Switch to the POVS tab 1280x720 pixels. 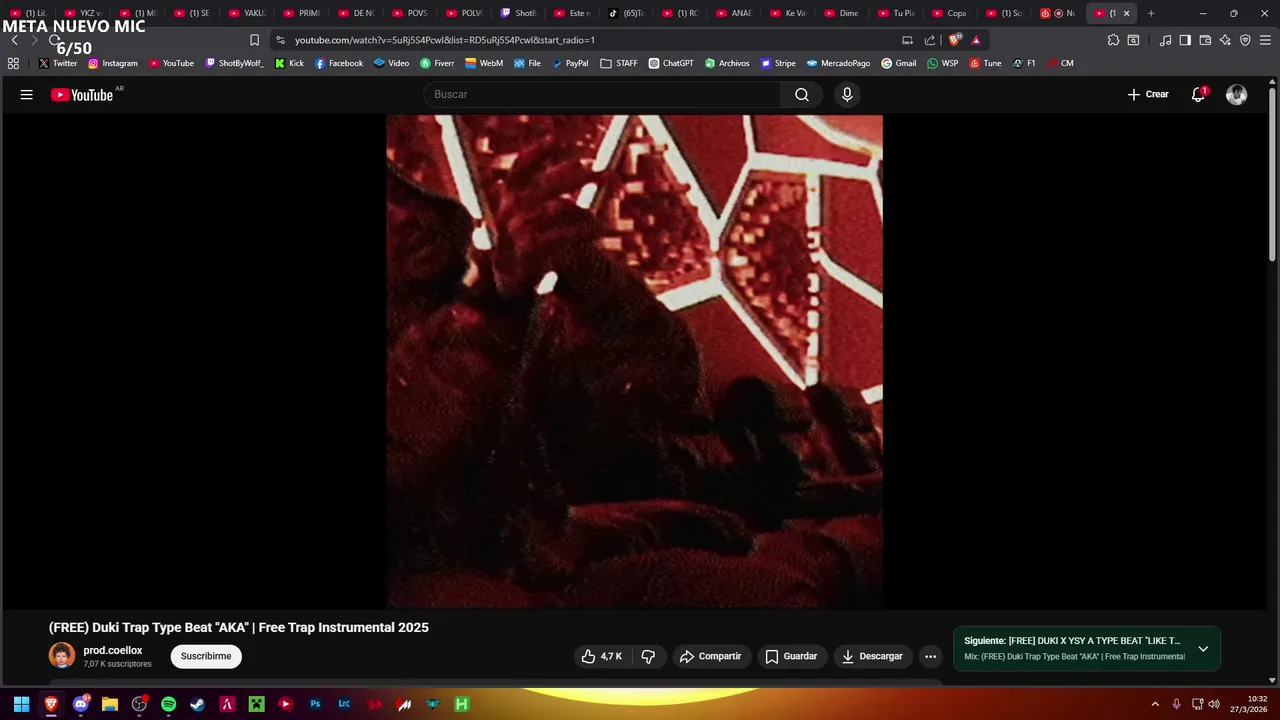(x=410, y=13)
